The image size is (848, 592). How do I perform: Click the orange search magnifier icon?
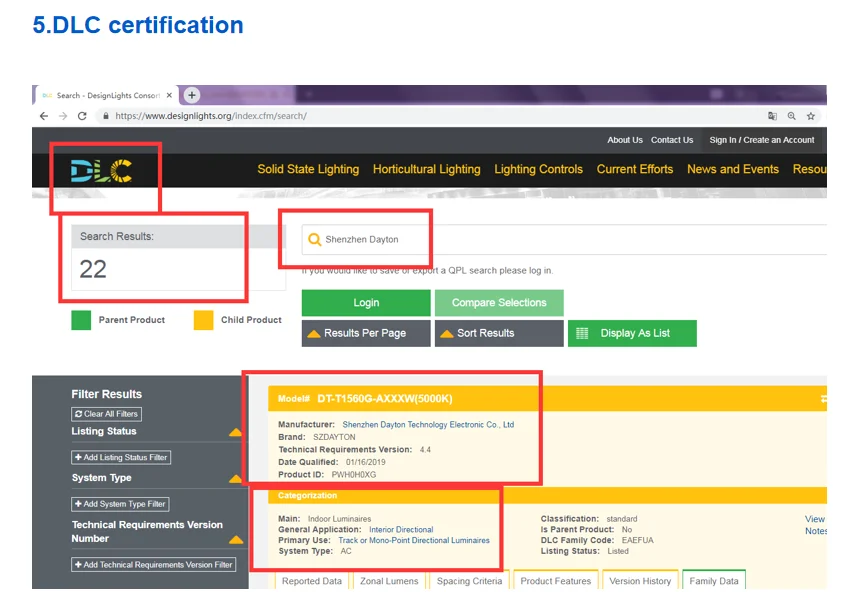314,240
